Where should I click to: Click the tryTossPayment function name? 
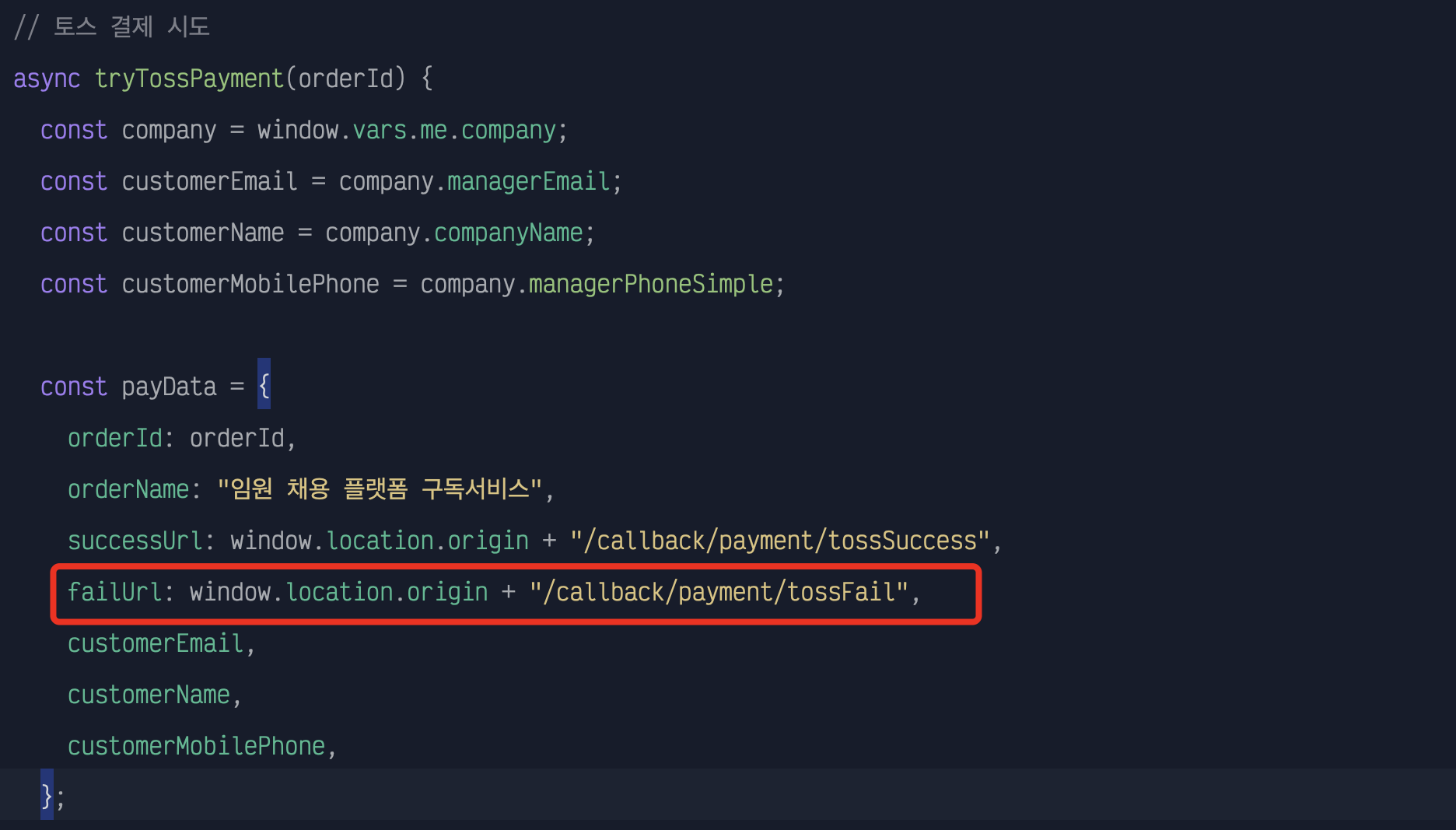click(189, 79)
